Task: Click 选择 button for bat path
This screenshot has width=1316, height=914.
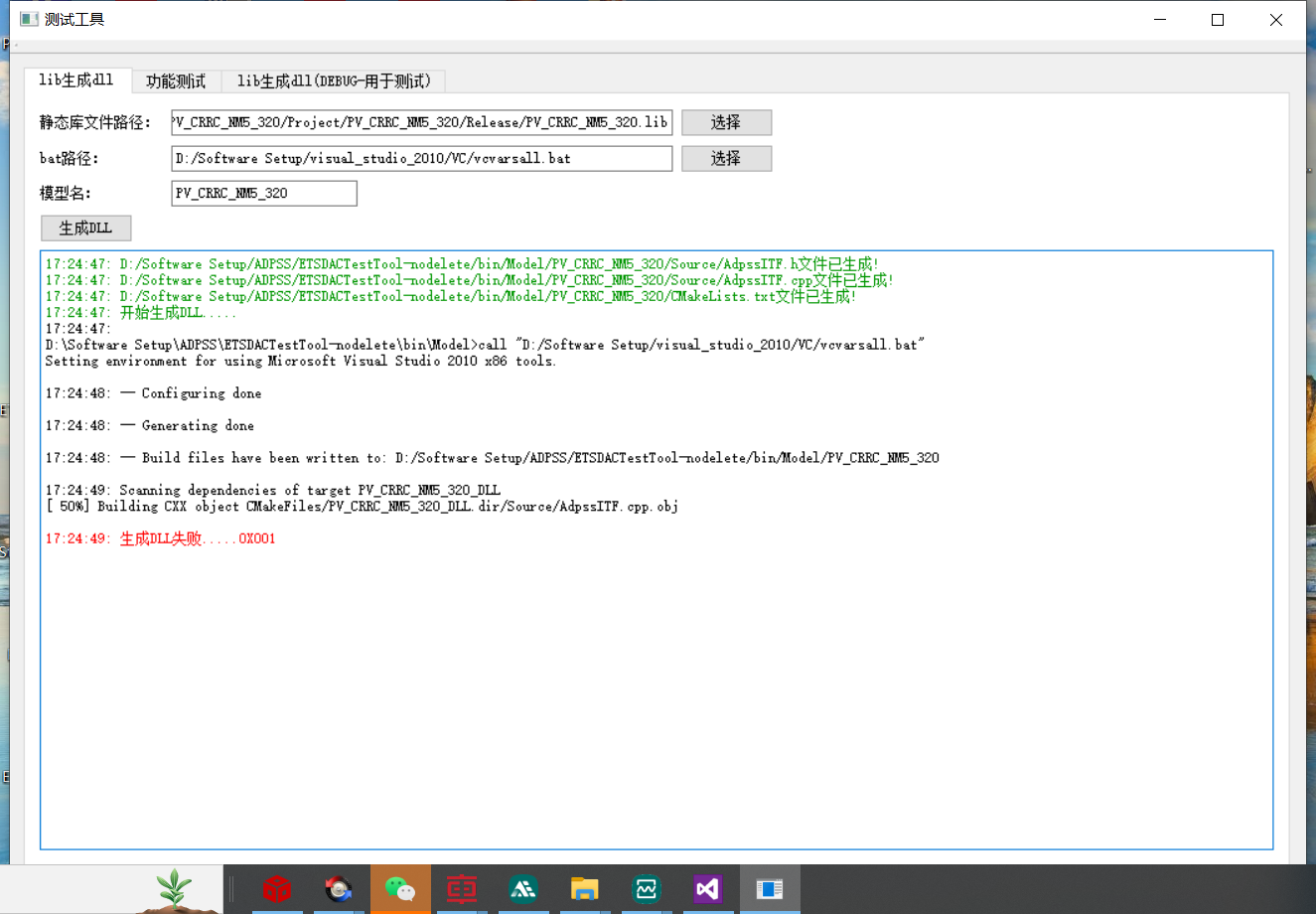Action: coord(726,158)
